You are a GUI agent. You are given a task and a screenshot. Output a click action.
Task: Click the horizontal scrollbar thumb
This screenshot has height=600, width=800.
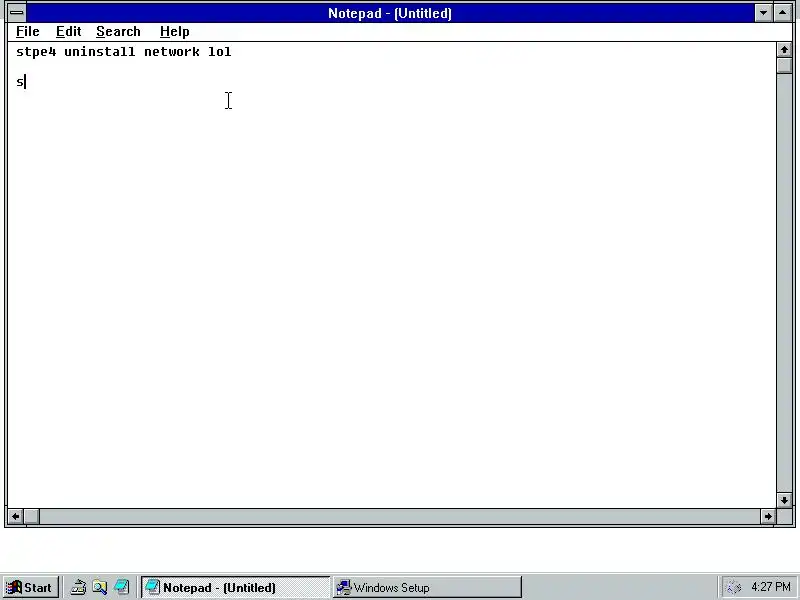click(x=32, y=516)
